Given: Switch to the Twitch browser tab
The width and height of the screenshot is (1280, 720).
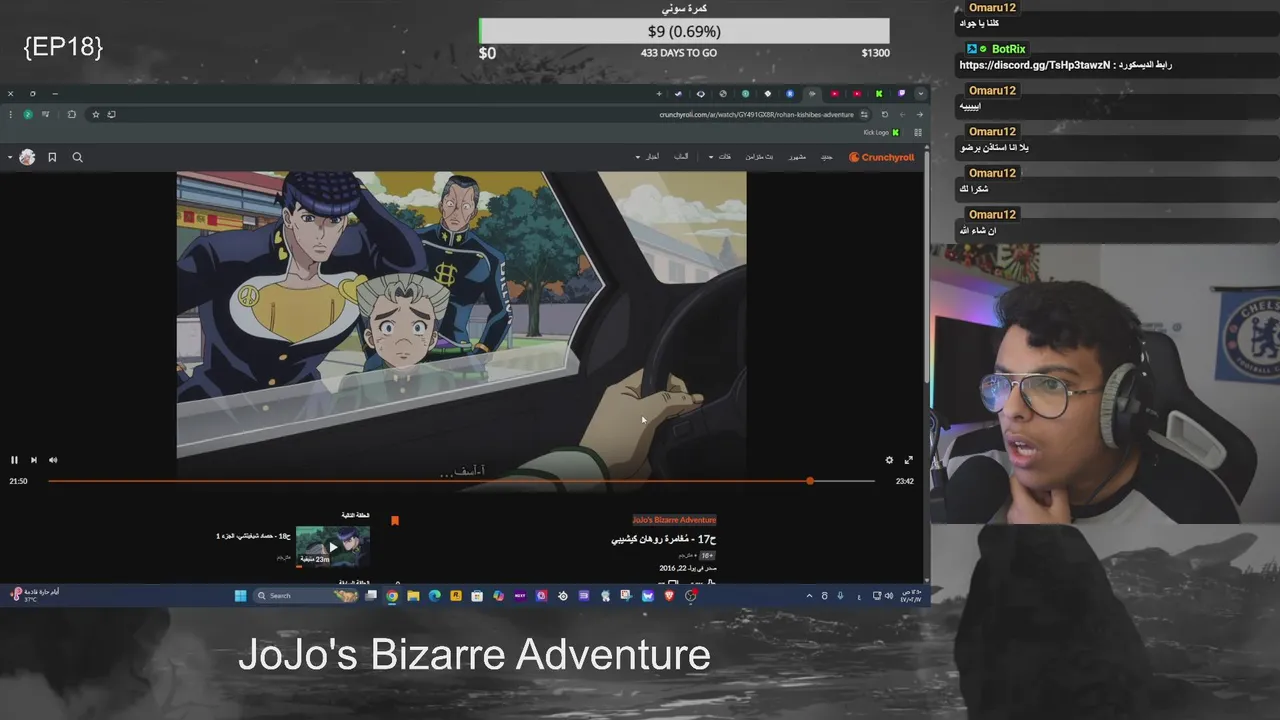Looking at the screenshot, I should click(x=902, y=94).
